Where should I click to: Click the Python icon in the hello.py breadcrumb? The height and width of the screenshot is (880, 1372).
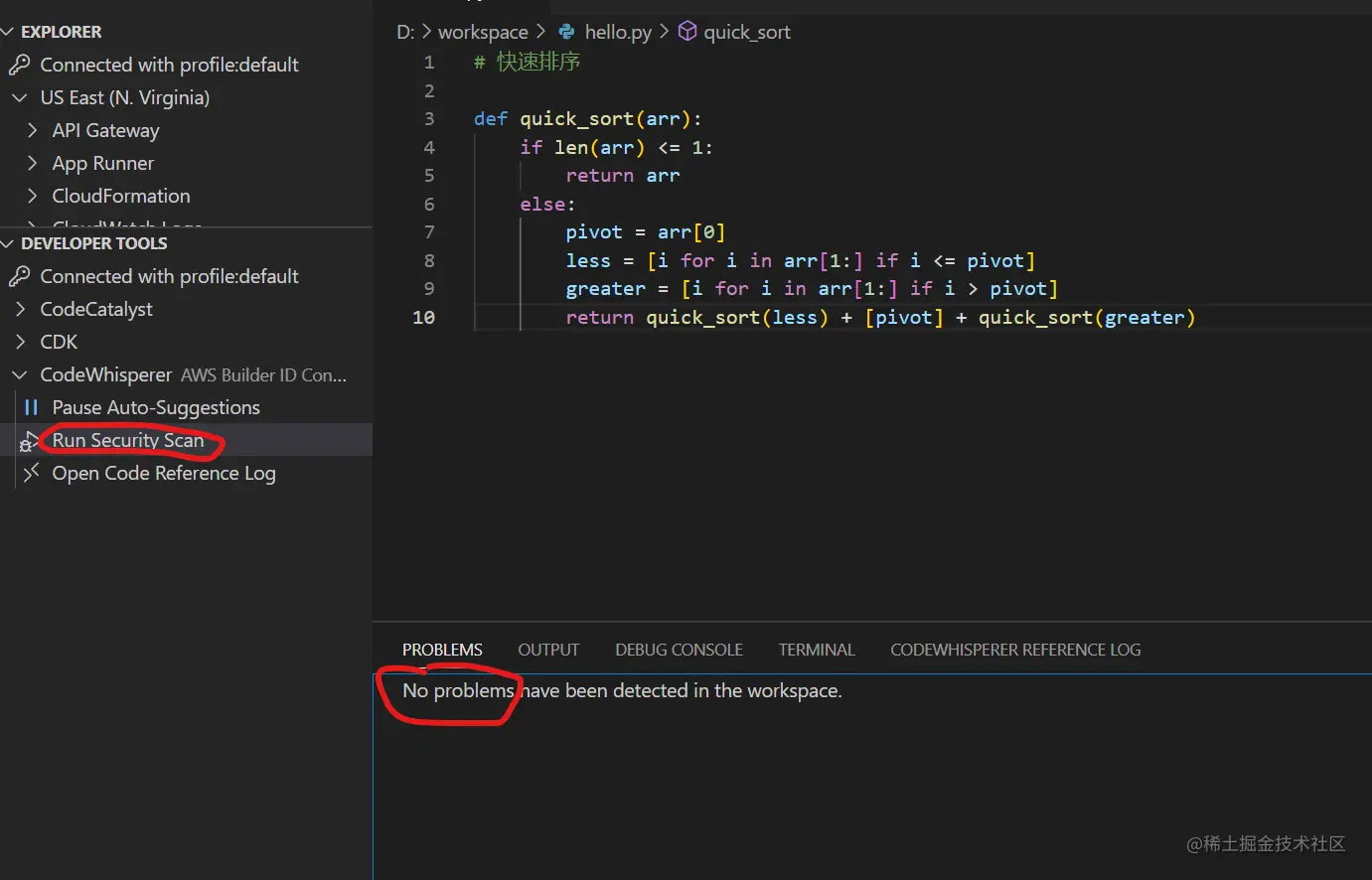566,31
